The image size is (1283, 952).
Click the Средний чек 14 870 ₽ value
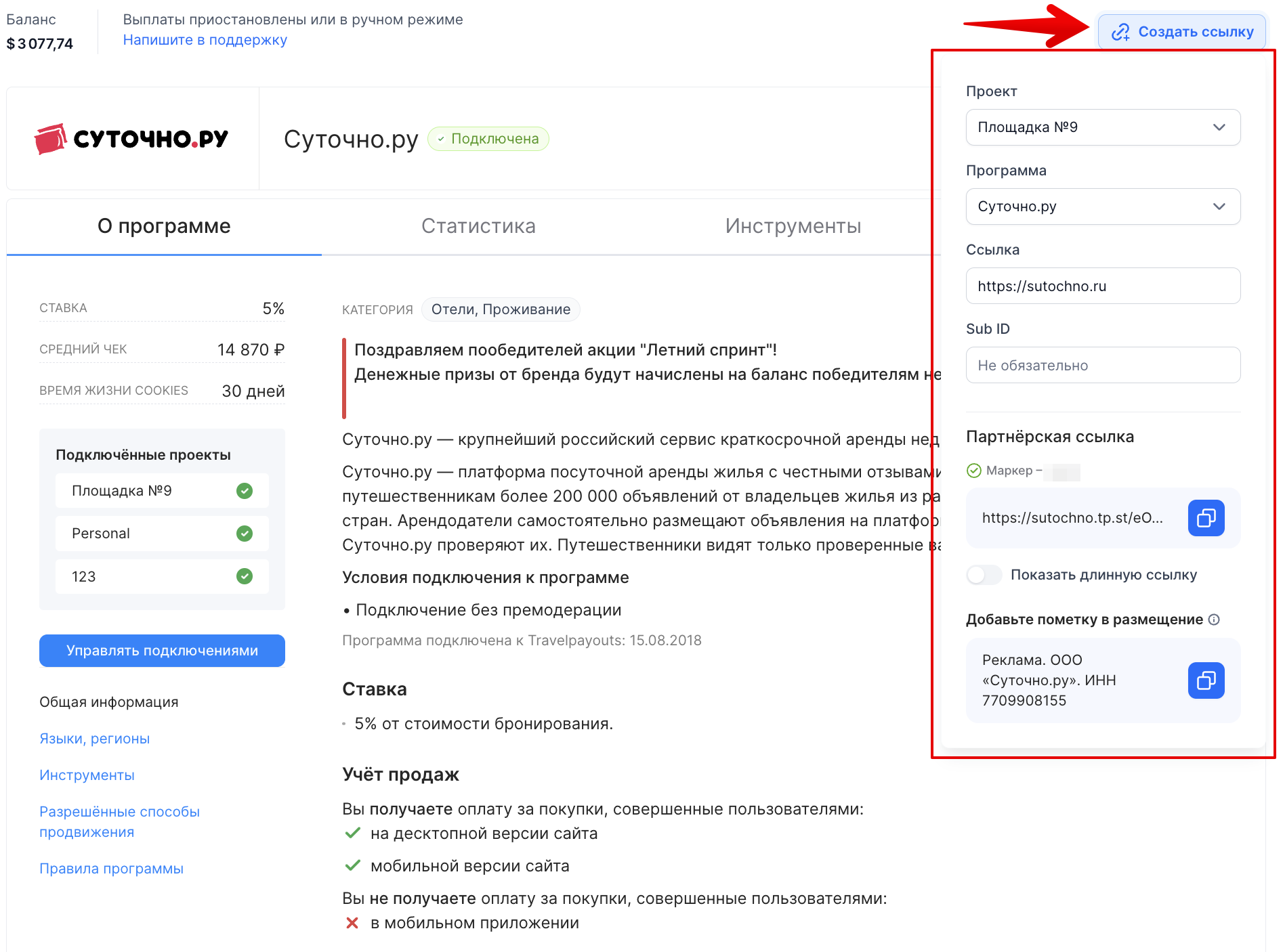251,350
